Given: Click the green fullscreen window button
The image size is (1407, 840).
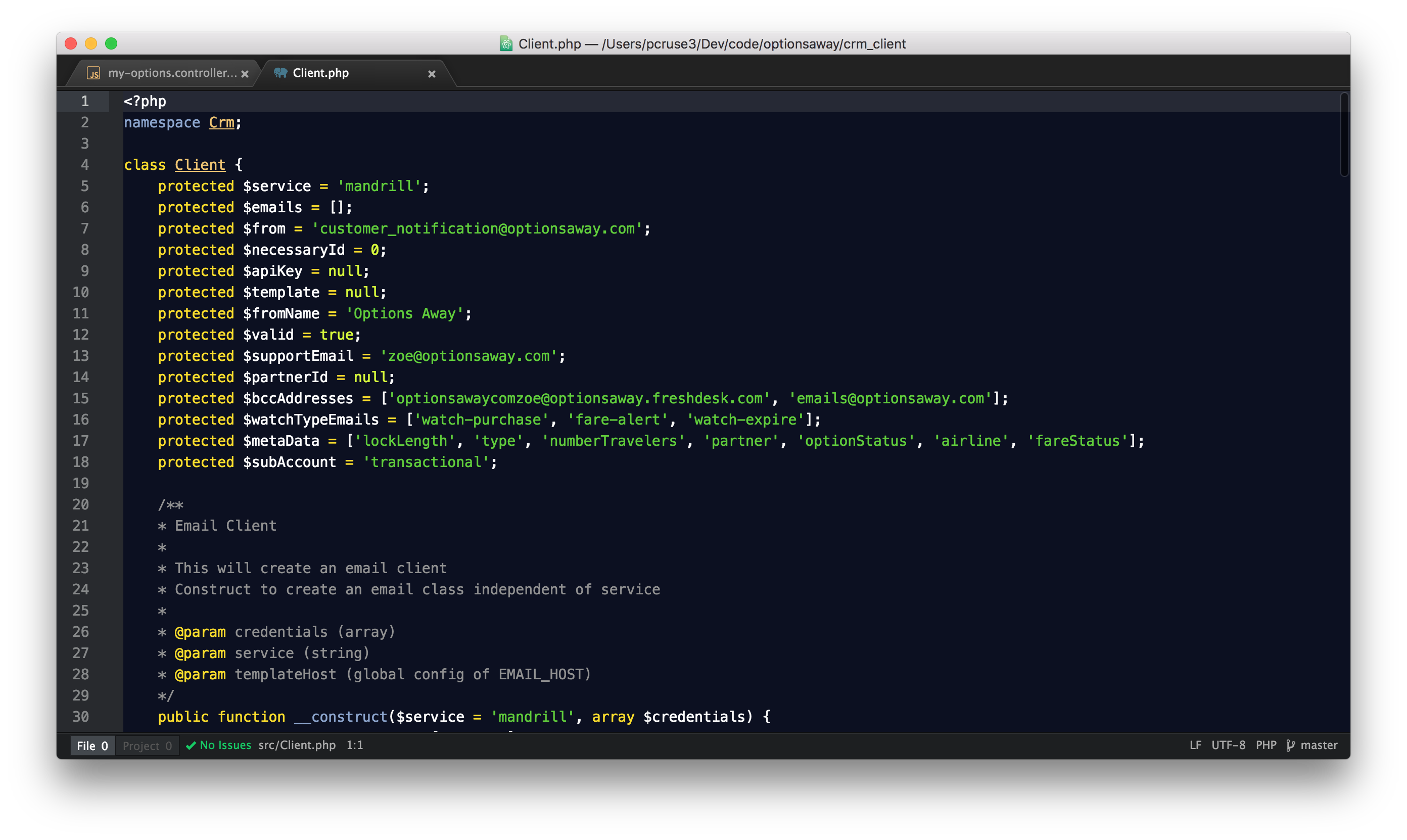Looking at the screenshot, I should pos(111,43).
